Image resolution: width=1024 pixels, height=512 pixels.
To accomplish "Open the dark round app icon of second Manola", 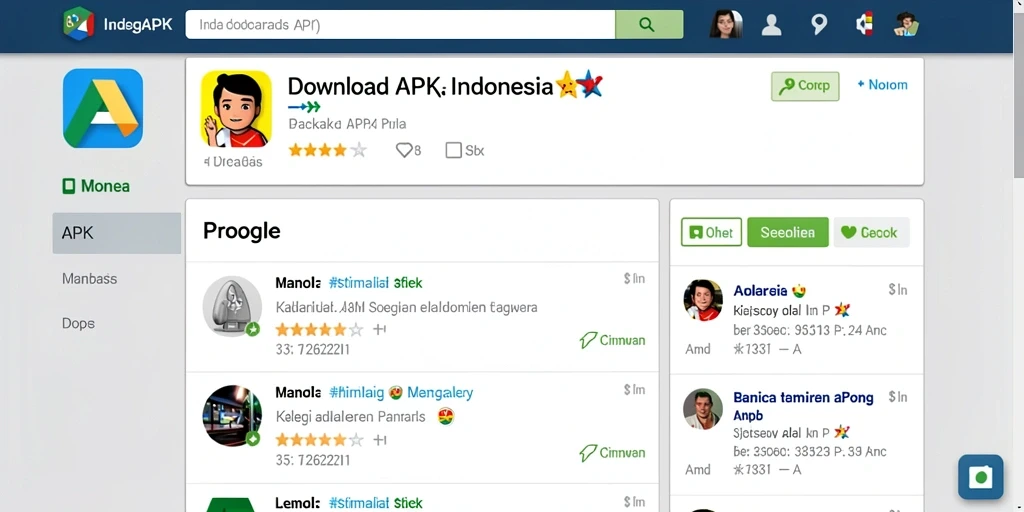I will tap(232, 416).
